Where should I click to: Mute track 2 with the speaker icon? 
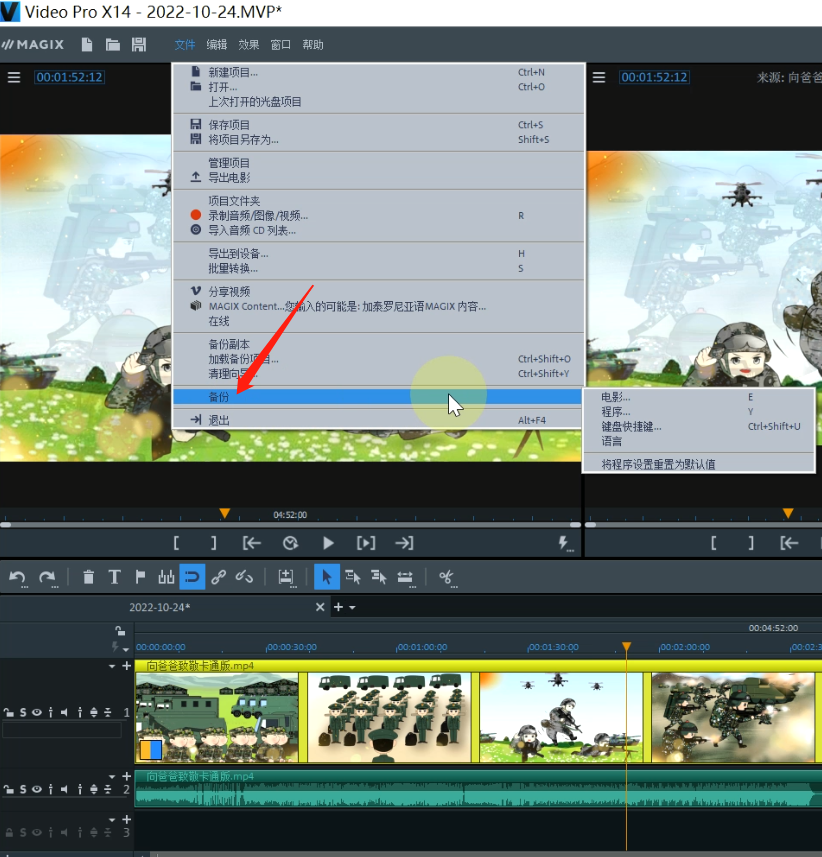point(64,789)
